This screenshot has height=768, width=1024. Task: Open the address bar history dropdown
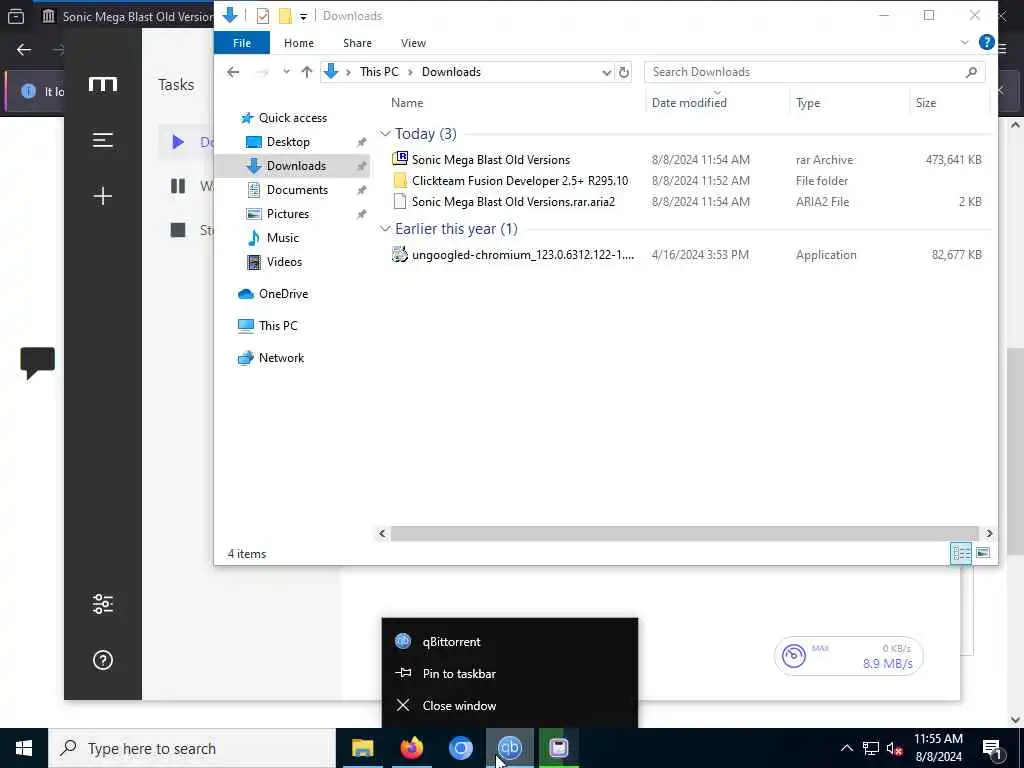tap(606, 72)
